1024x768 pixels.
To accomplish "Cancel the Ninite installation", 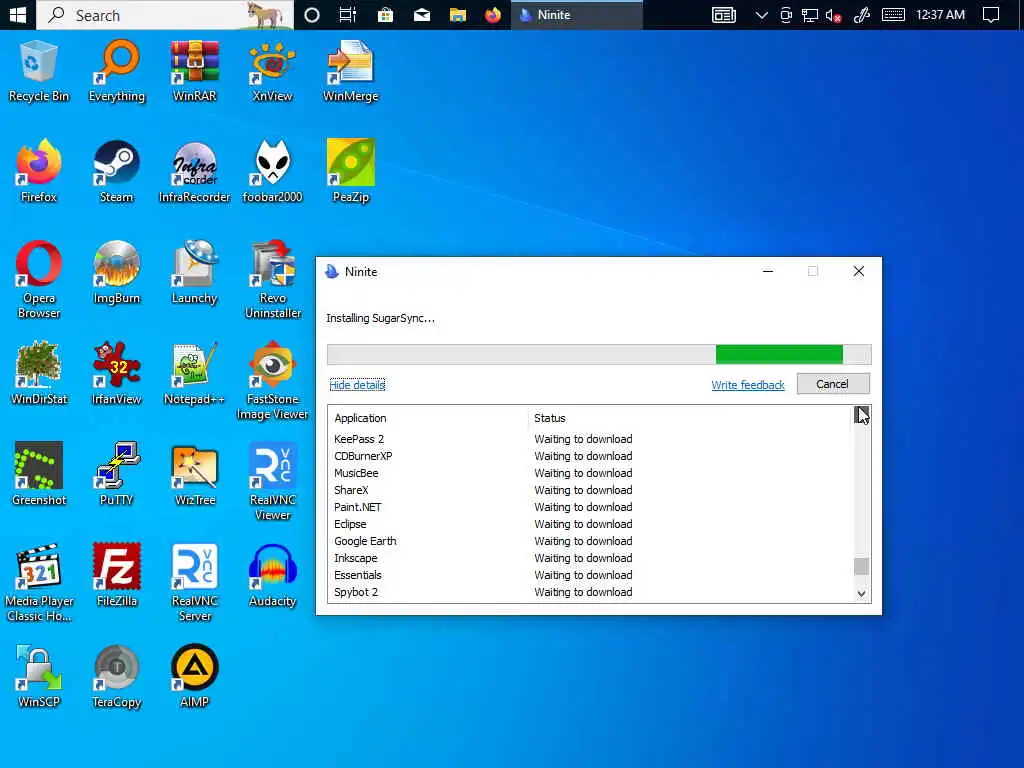I will (x=833, y=384).
